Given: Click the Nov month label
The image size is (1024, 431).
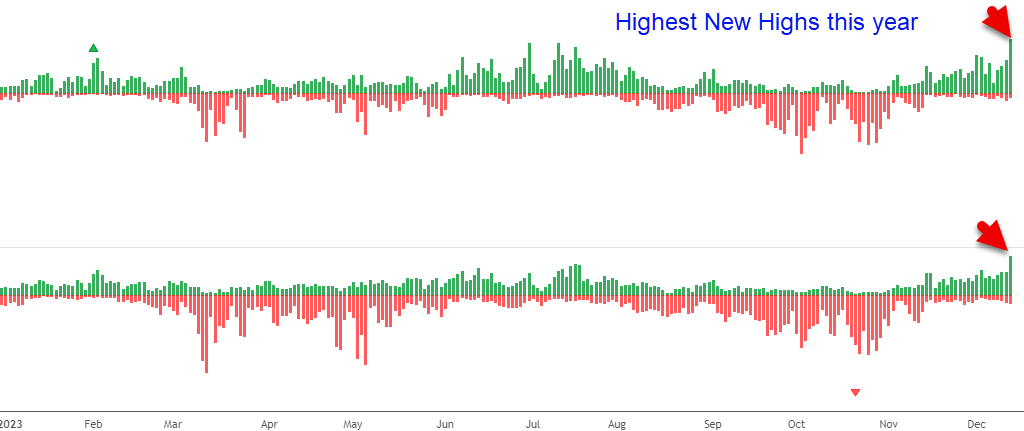Looking at the screenshot, I should click(888, 424).
